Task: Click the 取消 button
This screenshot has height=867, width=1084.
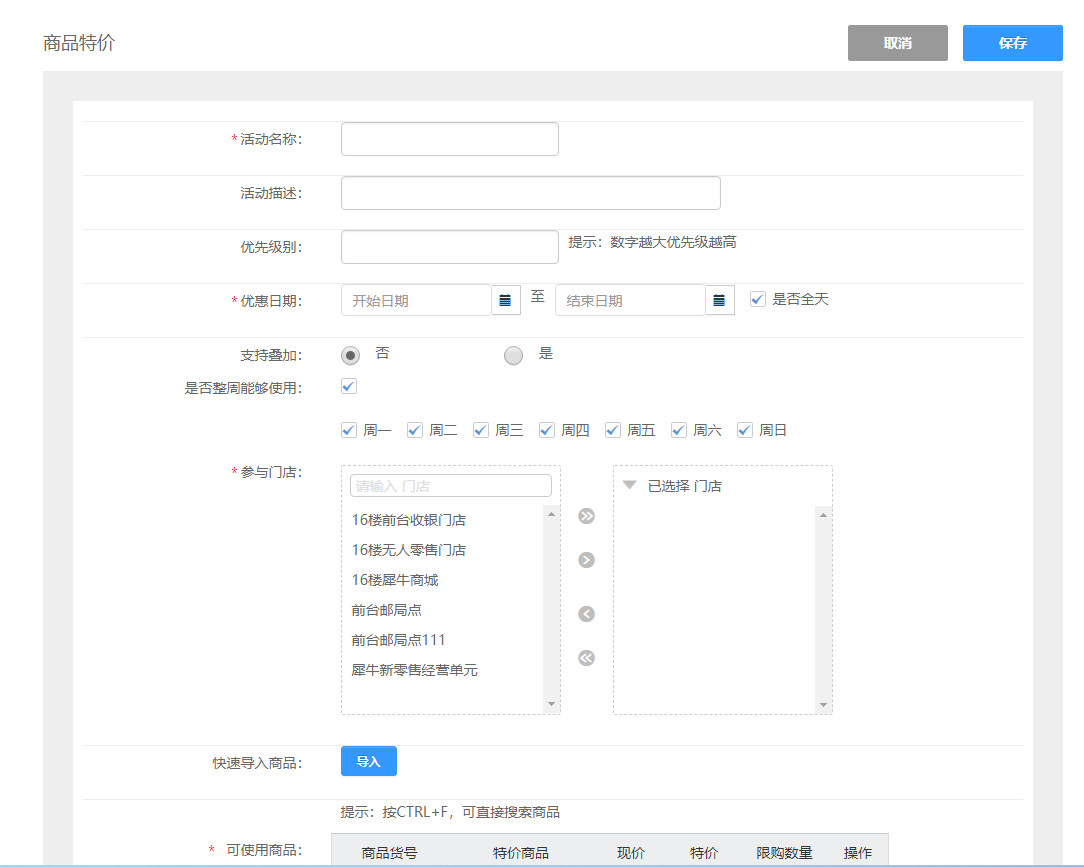Action: (x=897, y=43)
